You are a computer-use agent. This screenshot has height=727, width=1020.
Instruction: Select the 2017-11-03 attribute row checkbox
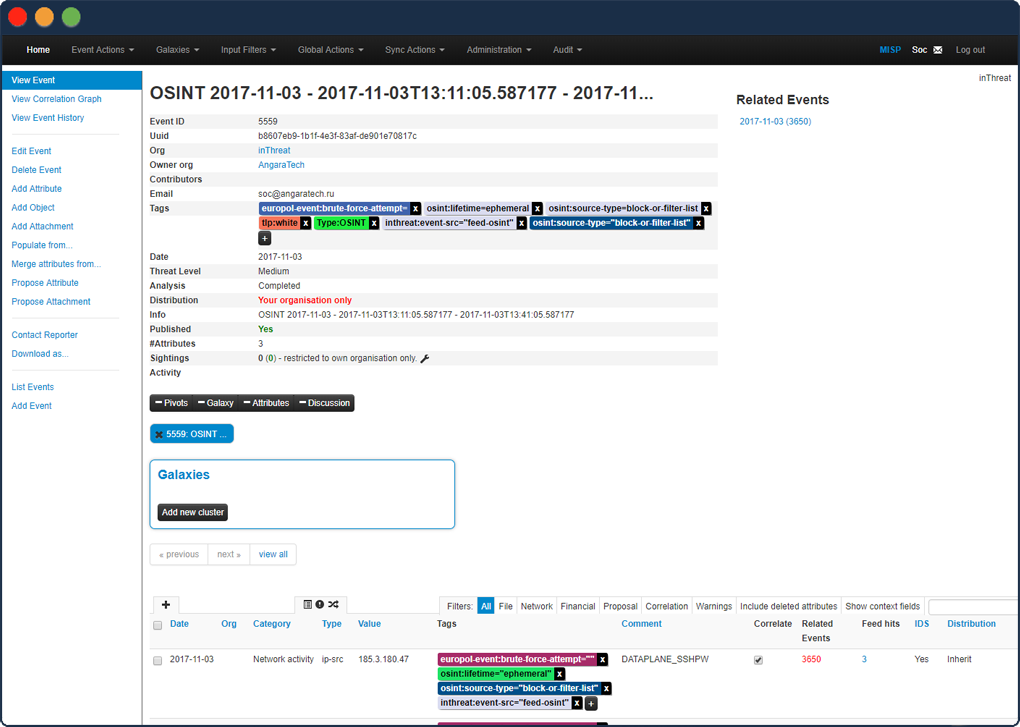click(x=157, y=661)
